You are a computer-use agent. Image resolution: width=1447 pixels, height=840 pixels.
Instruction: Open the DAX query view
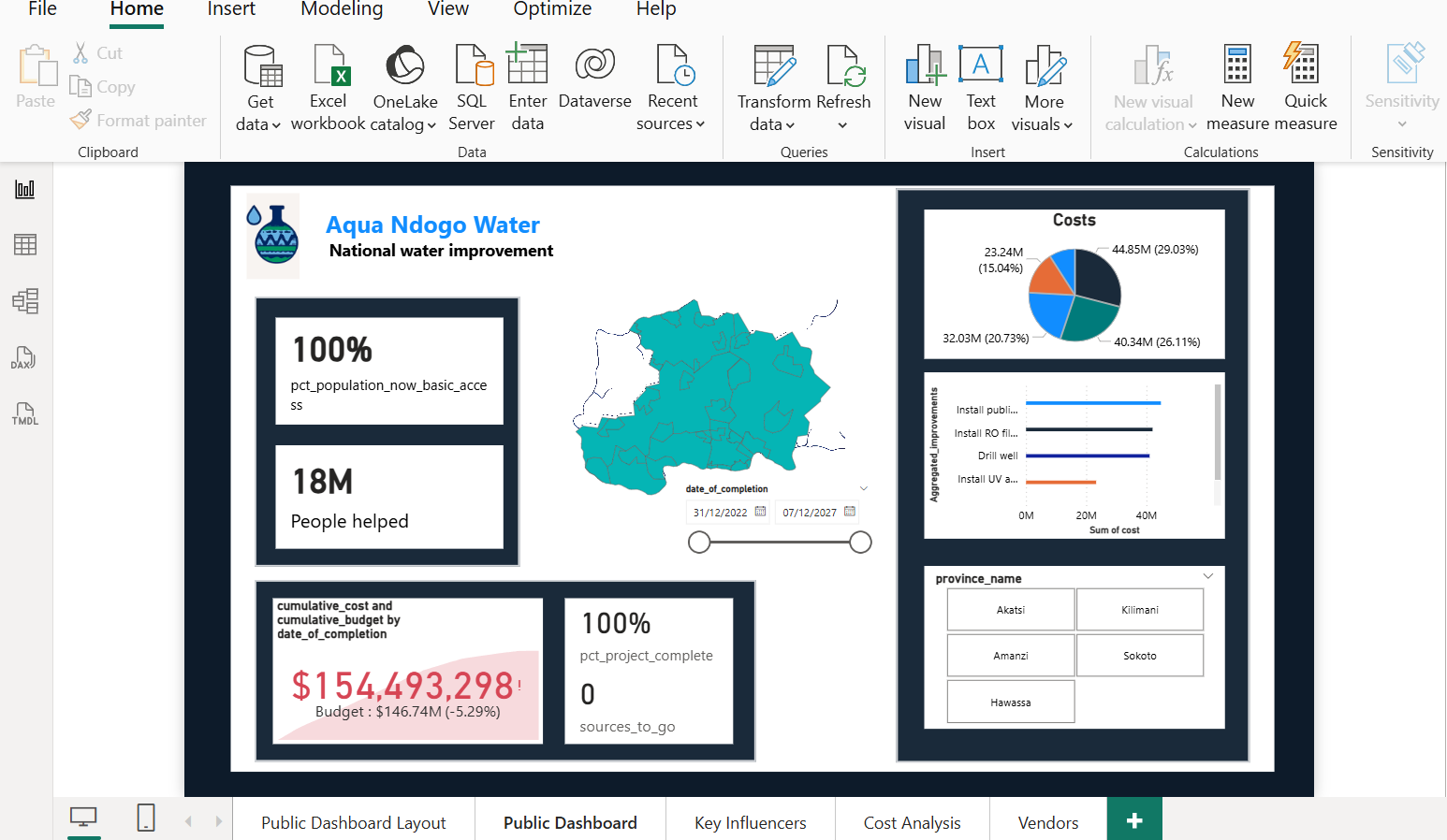(x=23, y=357)
